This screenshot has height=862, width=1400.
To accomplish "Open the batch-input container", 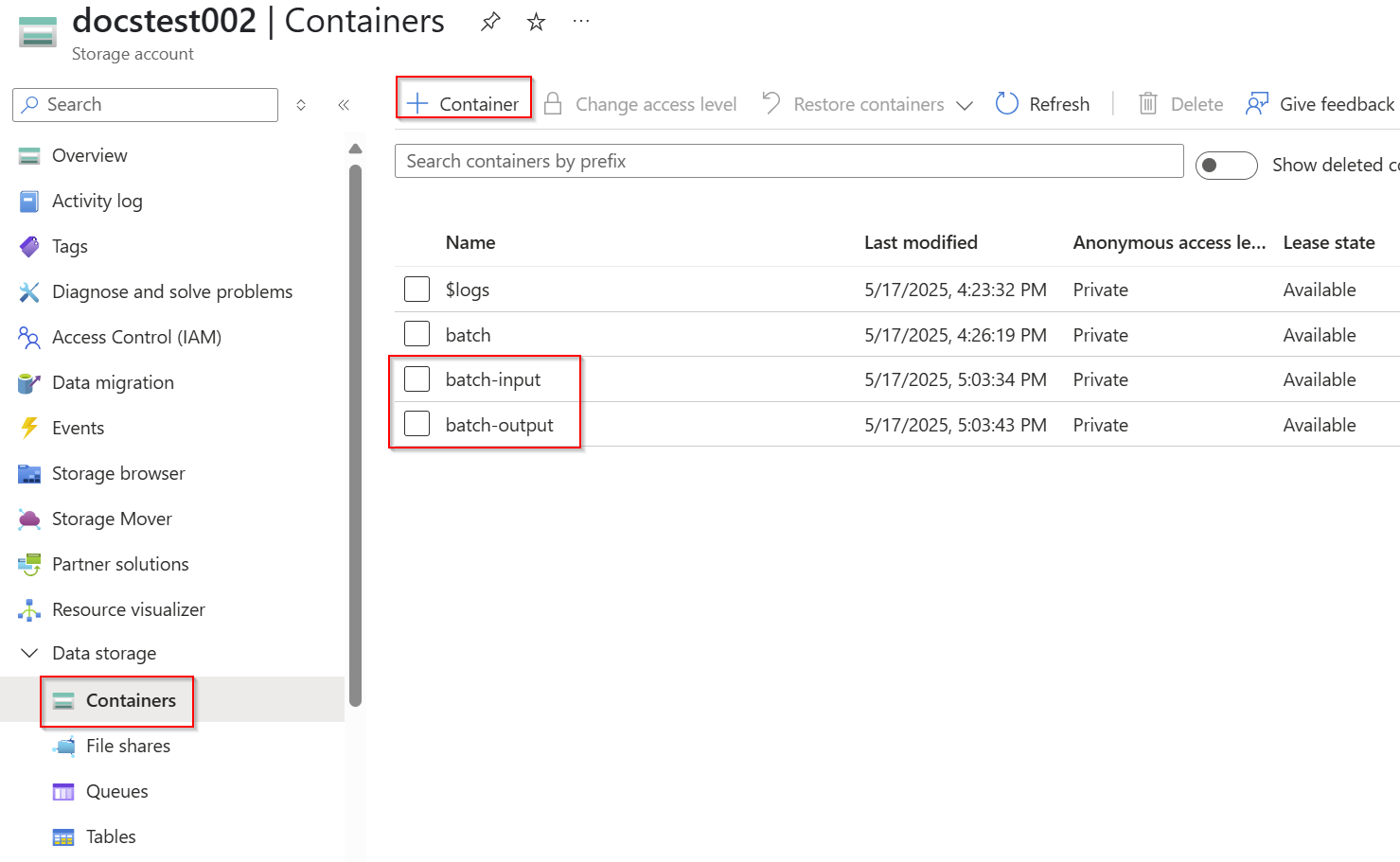I will point(493,380).
